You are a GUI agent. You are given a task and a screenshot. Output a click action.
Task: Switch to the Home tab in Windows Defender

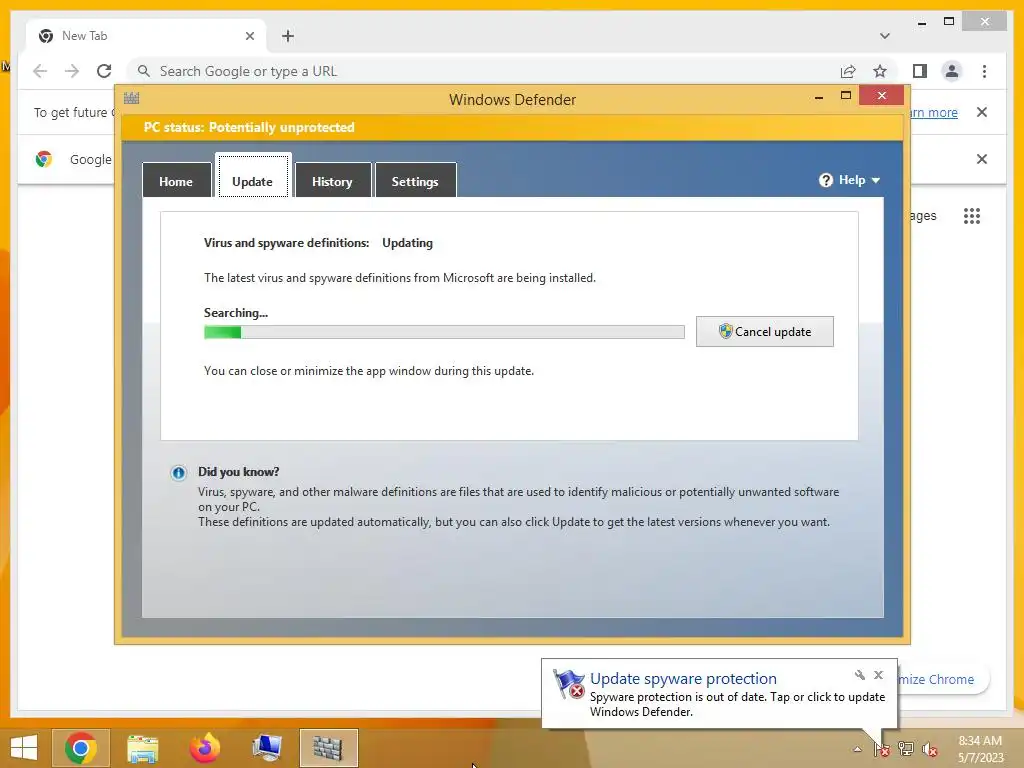176,181
